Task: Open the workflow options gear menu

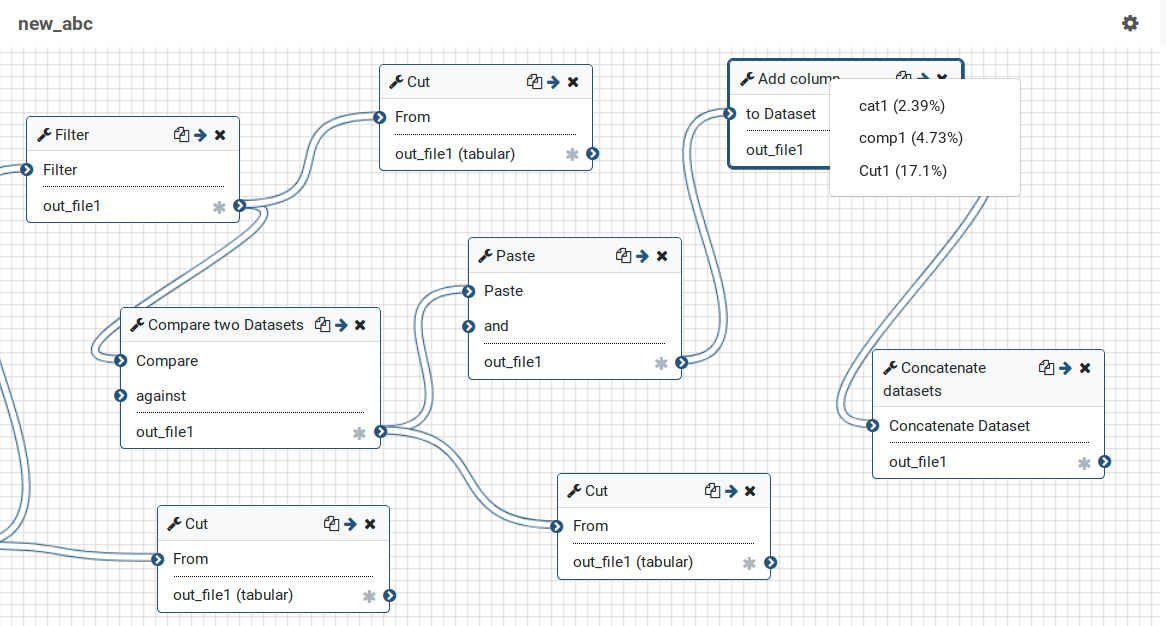Action: point(1130,23)
